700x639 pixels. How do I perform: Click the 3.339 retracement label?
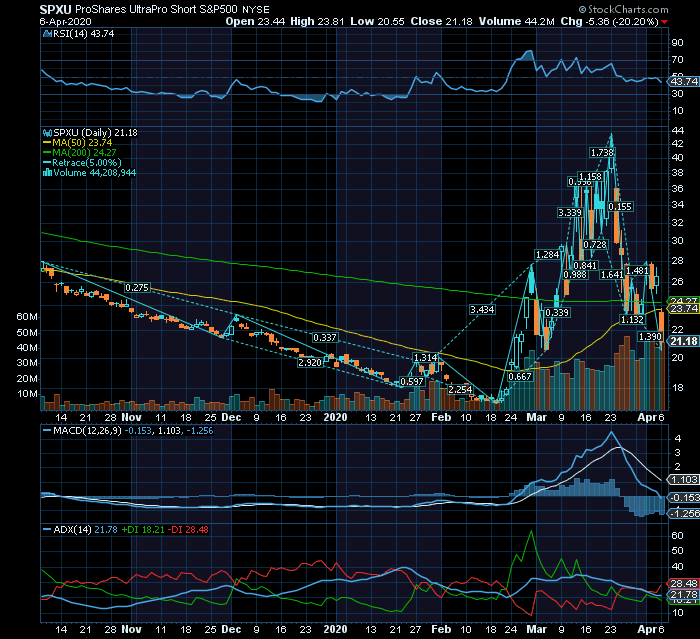[570, 213]
